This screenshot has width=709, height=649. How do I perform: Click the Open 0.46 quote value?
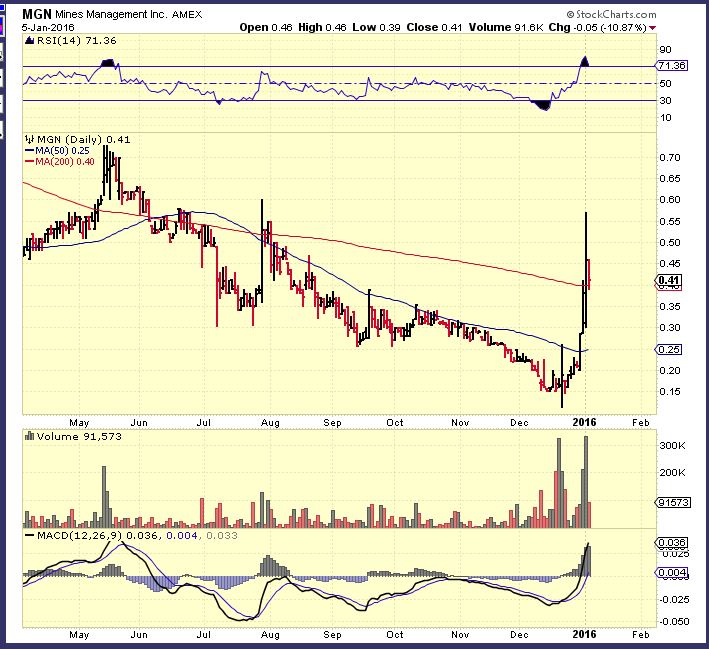pyautogui.click(x=266, y=28)
